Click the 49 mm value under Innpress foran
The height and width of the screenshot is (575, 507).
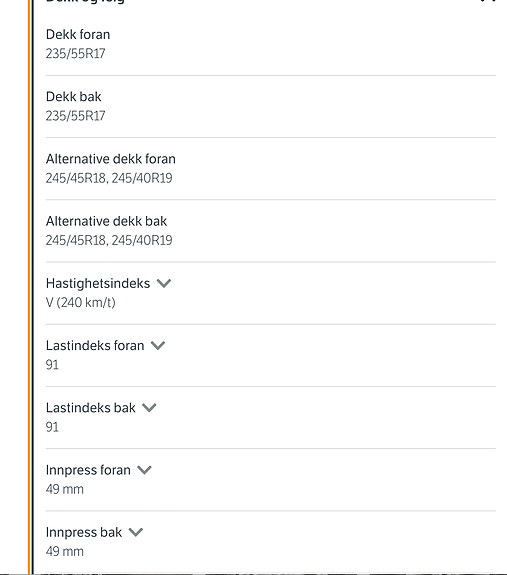65,489
